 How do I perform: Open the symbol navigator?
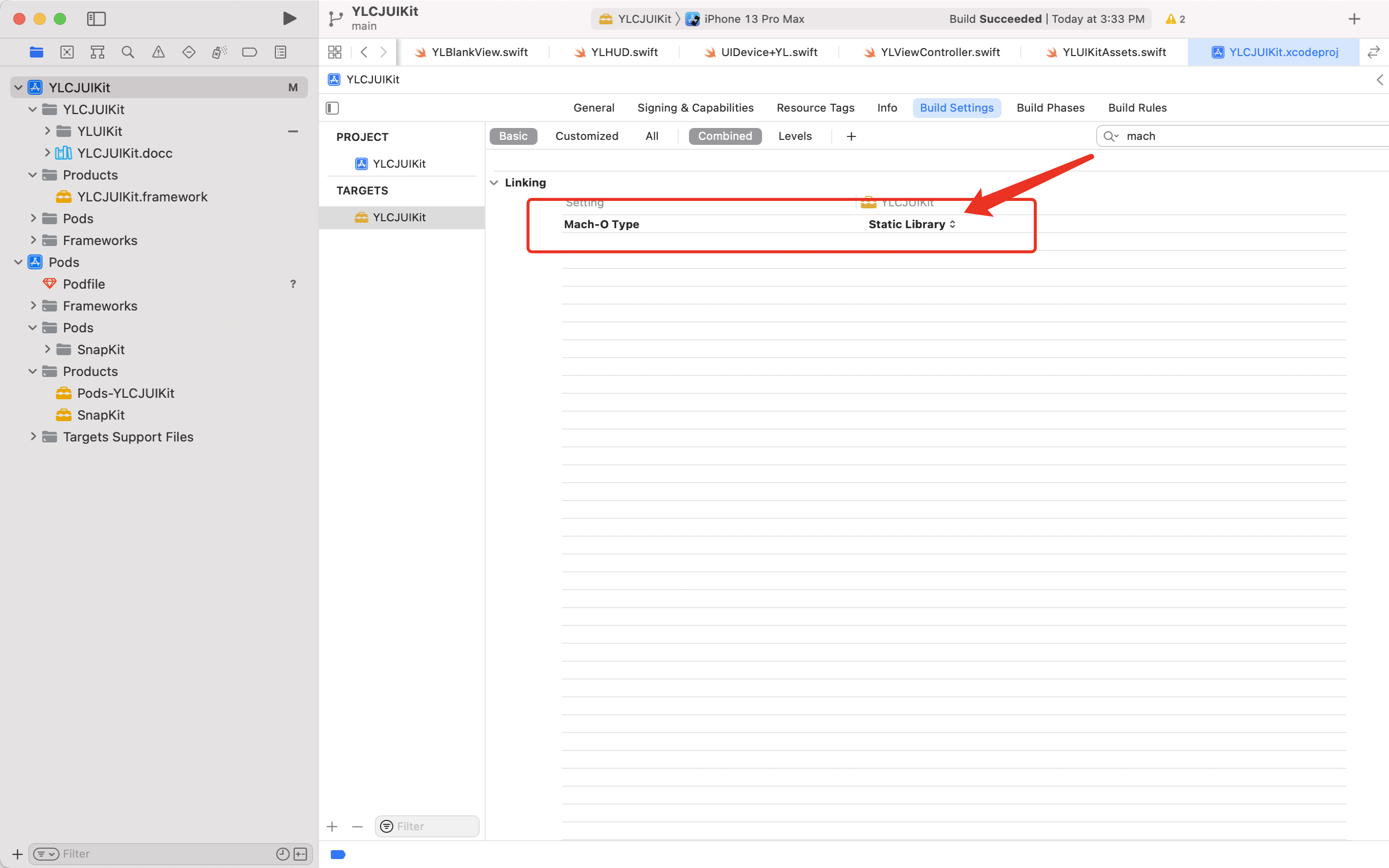coord(98,52)
